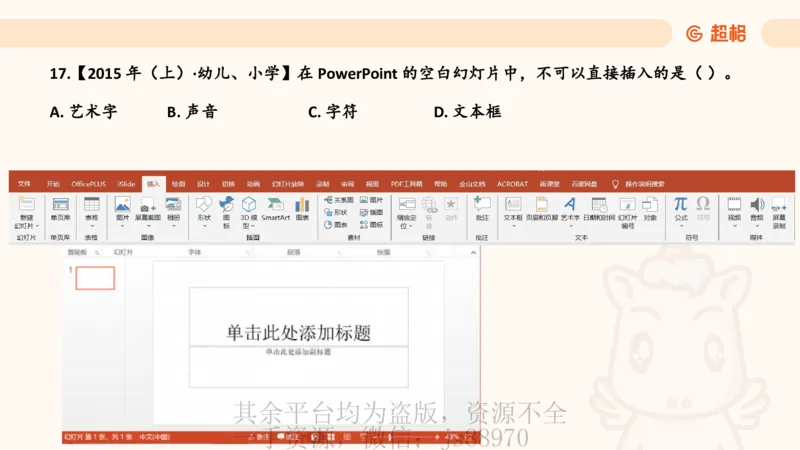
Task: Click the 图表 (Chart) bar icon
Action: click(x=302, y=205)
